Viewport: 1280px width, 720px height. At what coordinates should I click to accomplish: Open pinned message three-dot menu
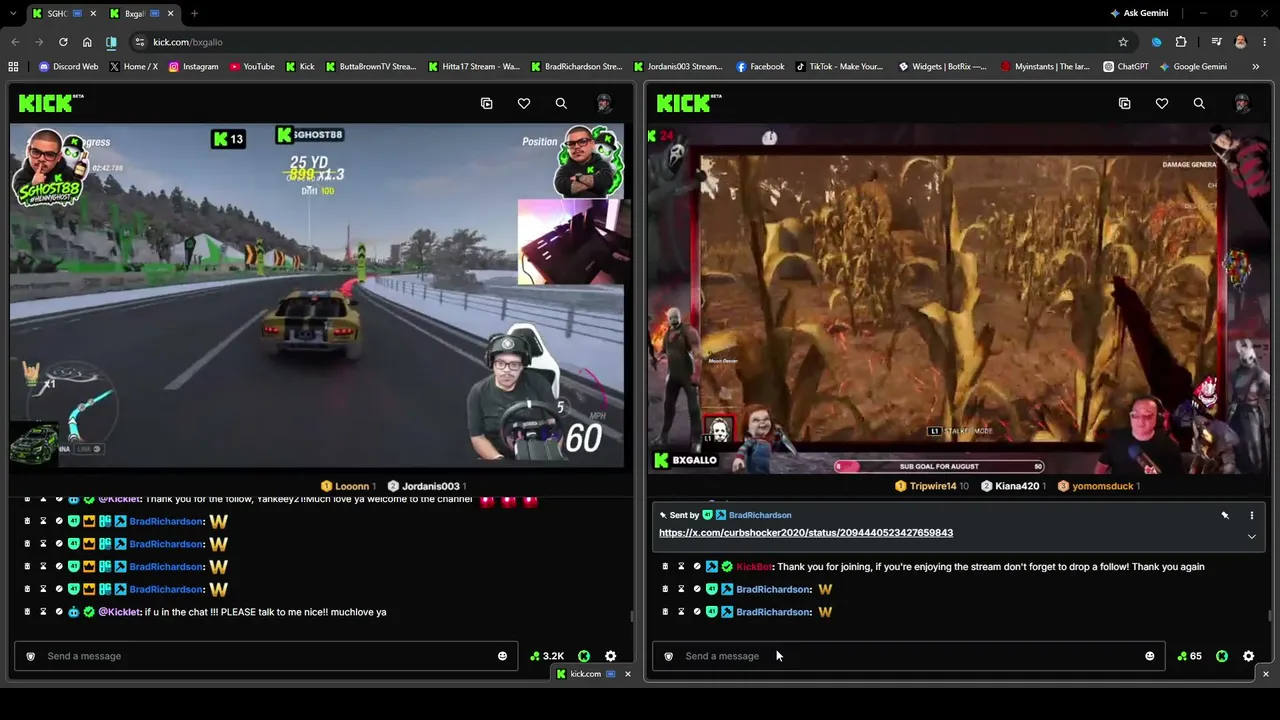(1251, 515)
